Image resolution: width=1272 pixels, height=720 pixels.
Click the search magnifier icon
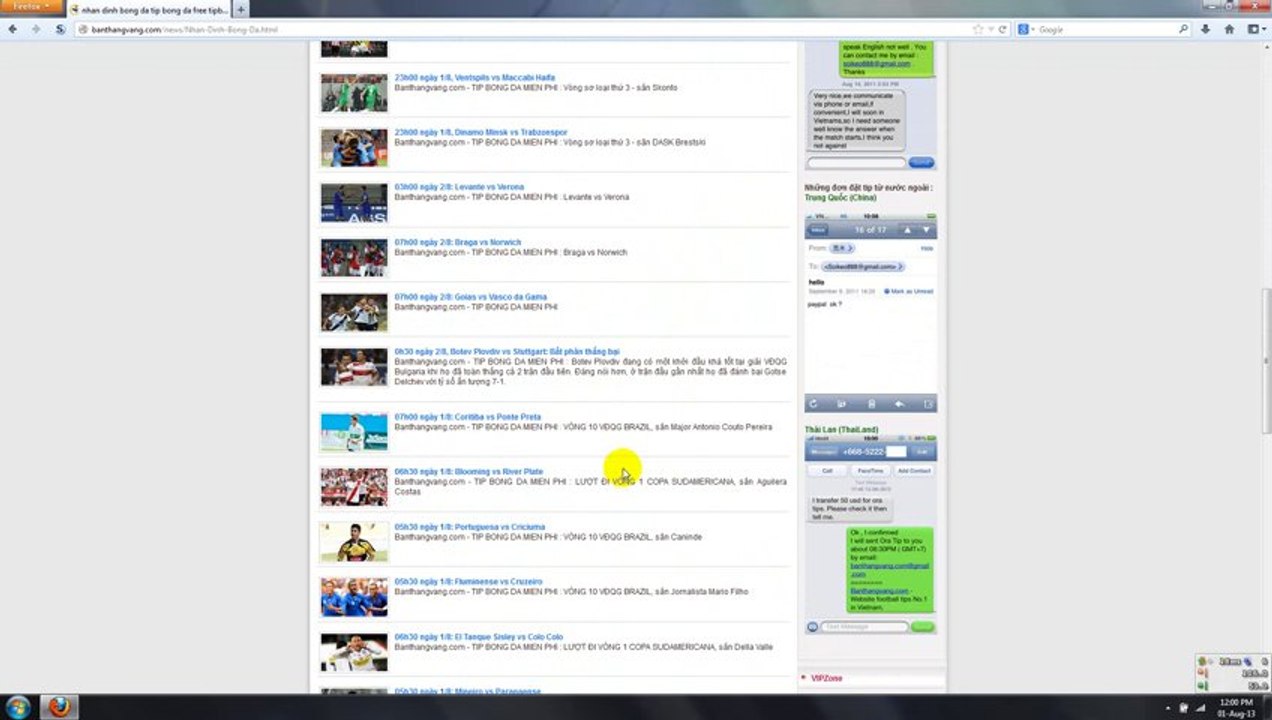(1183, 29)
